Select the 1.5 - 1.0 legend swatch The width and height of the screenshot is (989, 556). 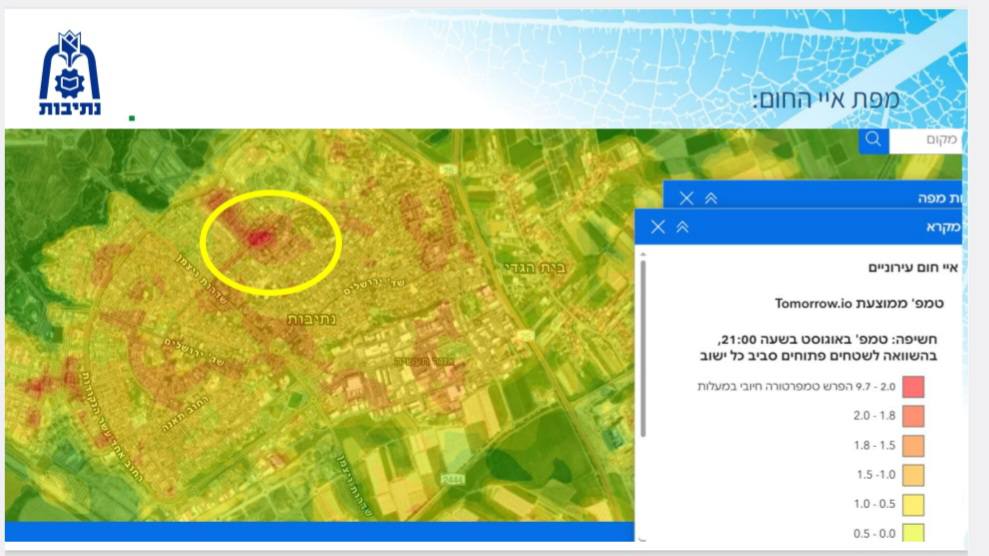tap(913, 475)
